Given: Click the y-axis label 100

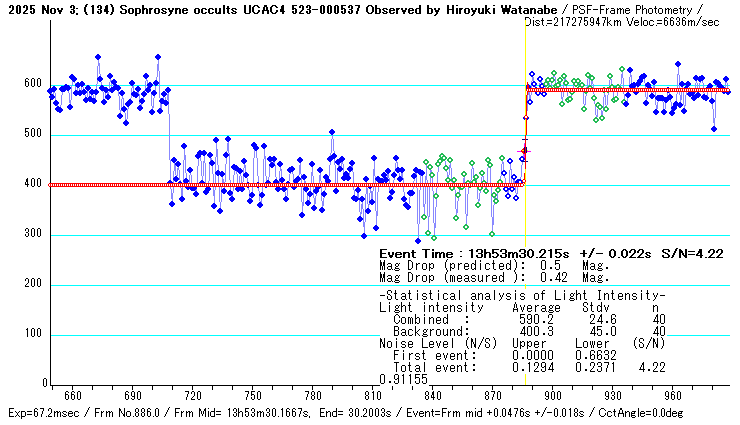Looking at the screenshot, I should pyautogui.click(x=32, y=334).
